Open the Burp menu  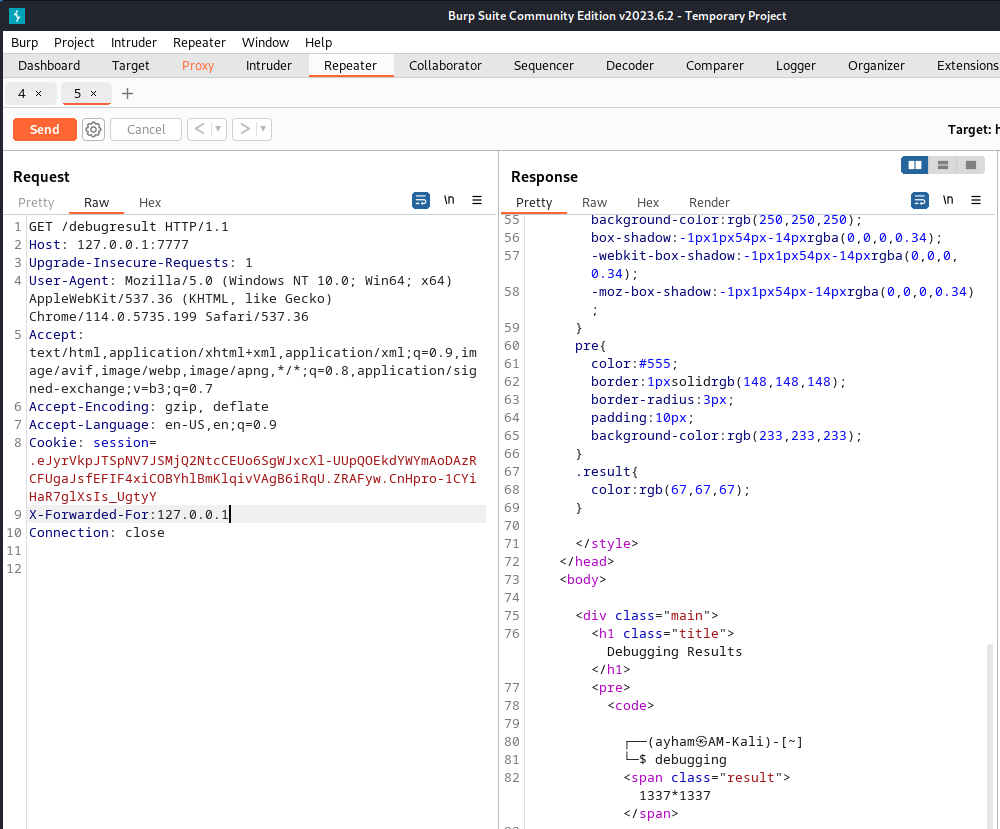click(25, 43)
